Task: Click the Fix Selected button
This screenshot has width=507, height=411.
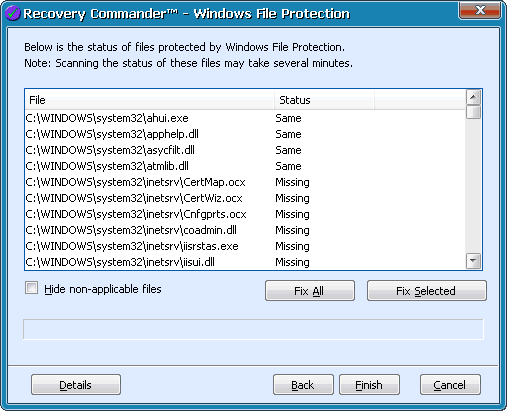Action: [x=427, y=291]
